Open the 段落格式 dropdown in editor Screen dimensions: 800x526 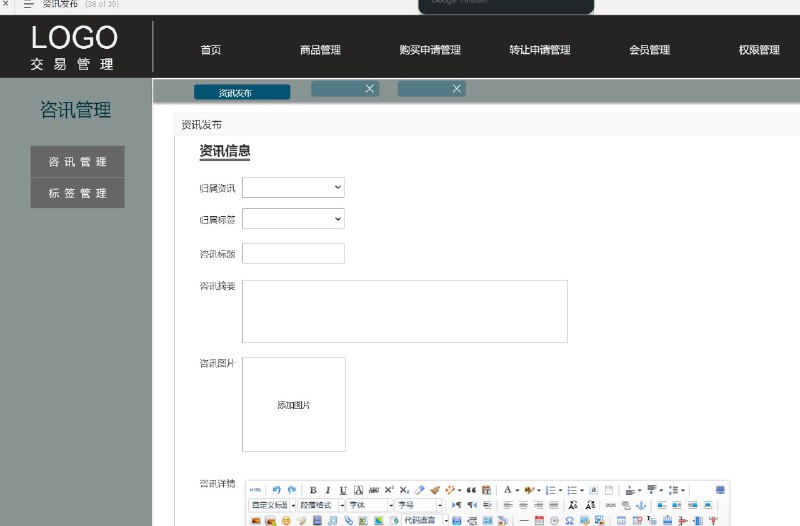321,505
